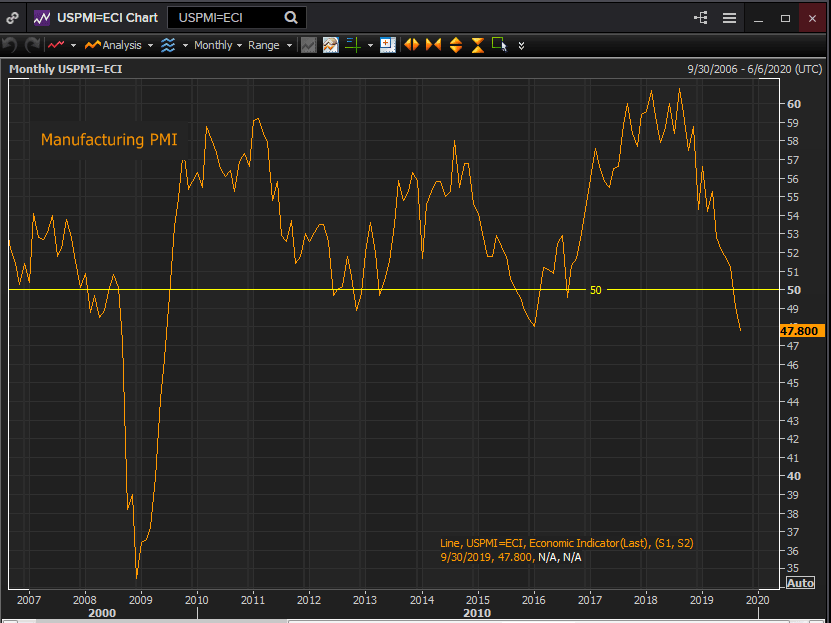Click the orange 47.800 last value label
Viewport: 831px width, 623px height.
point(800,330)
